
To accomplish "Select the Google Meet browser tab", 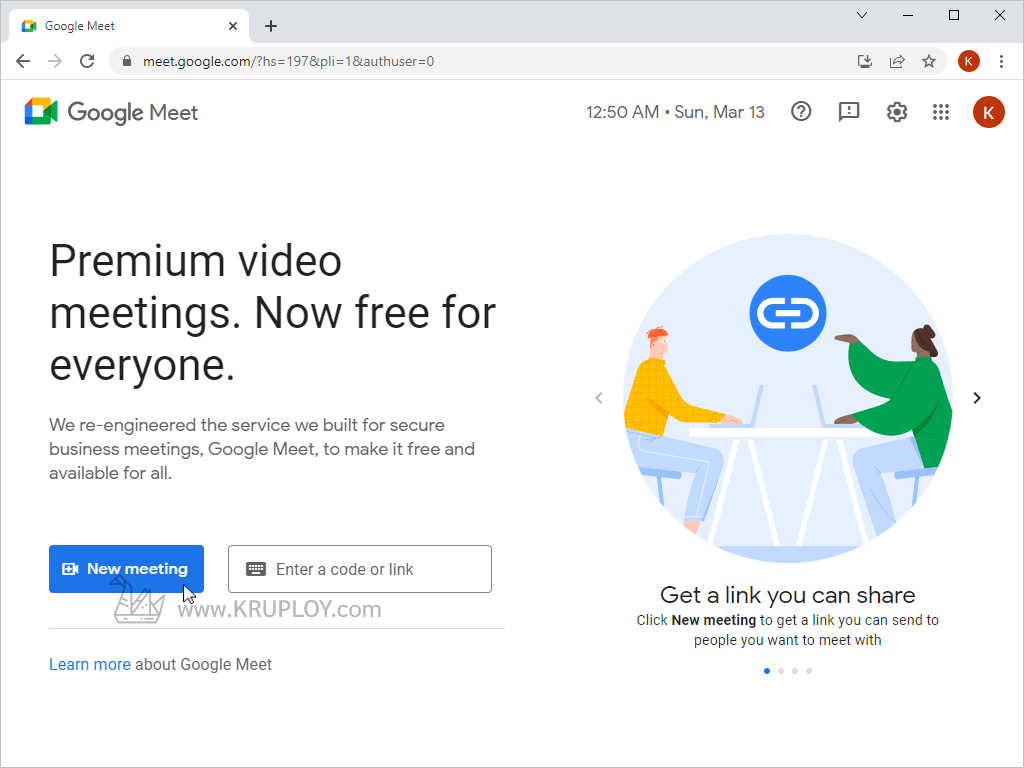I will [x=129, y=26].
